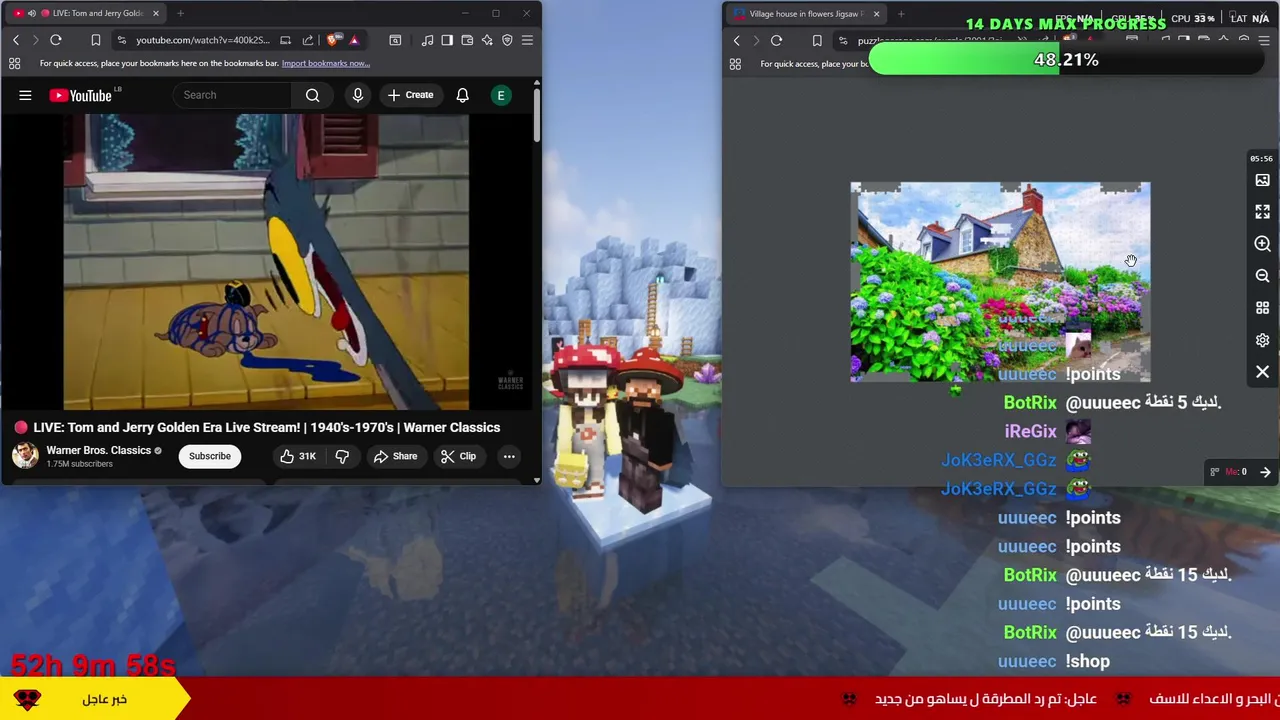
Task: Reload the YouTube page
Action: tap(56, 40)
